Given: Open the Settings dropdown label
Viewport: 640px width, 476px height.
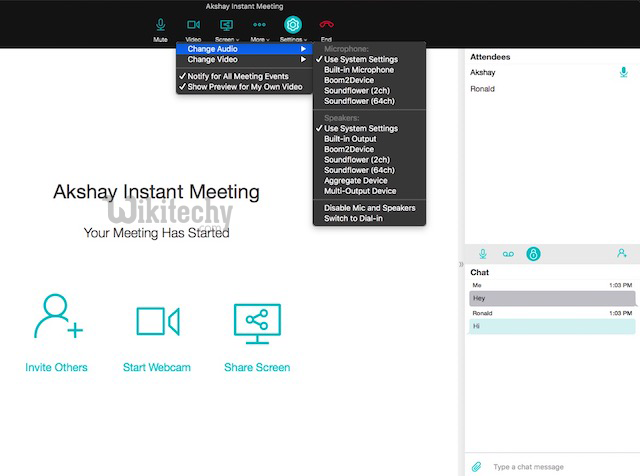Looking at the screenshot, I should 293,40.
